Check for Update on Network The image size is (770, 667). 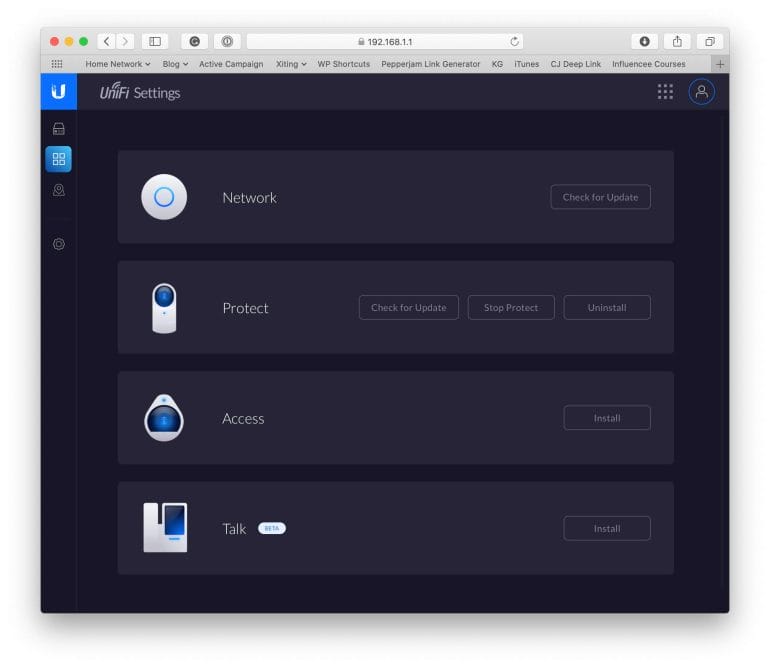tap(600, 197)
